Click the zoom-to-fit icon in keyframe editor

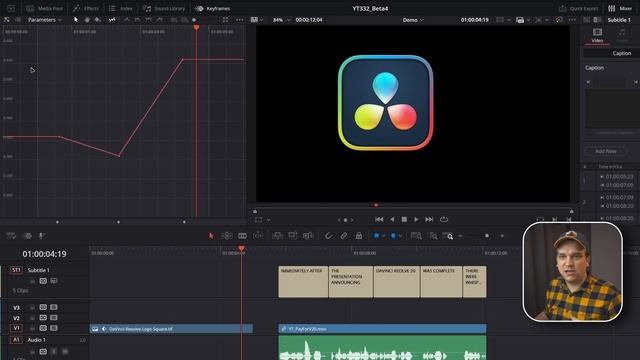225,20
